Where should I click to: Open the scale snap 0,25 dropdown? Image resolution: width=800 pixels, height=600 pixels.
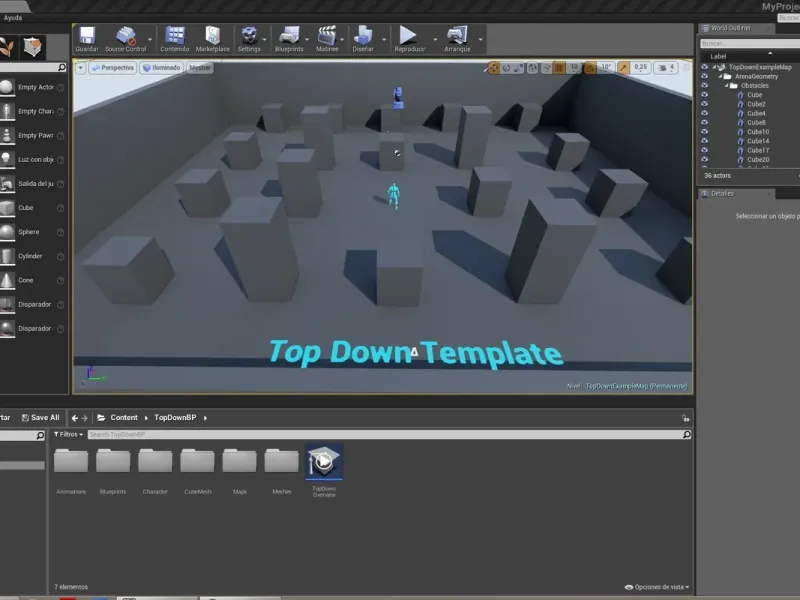640,67
